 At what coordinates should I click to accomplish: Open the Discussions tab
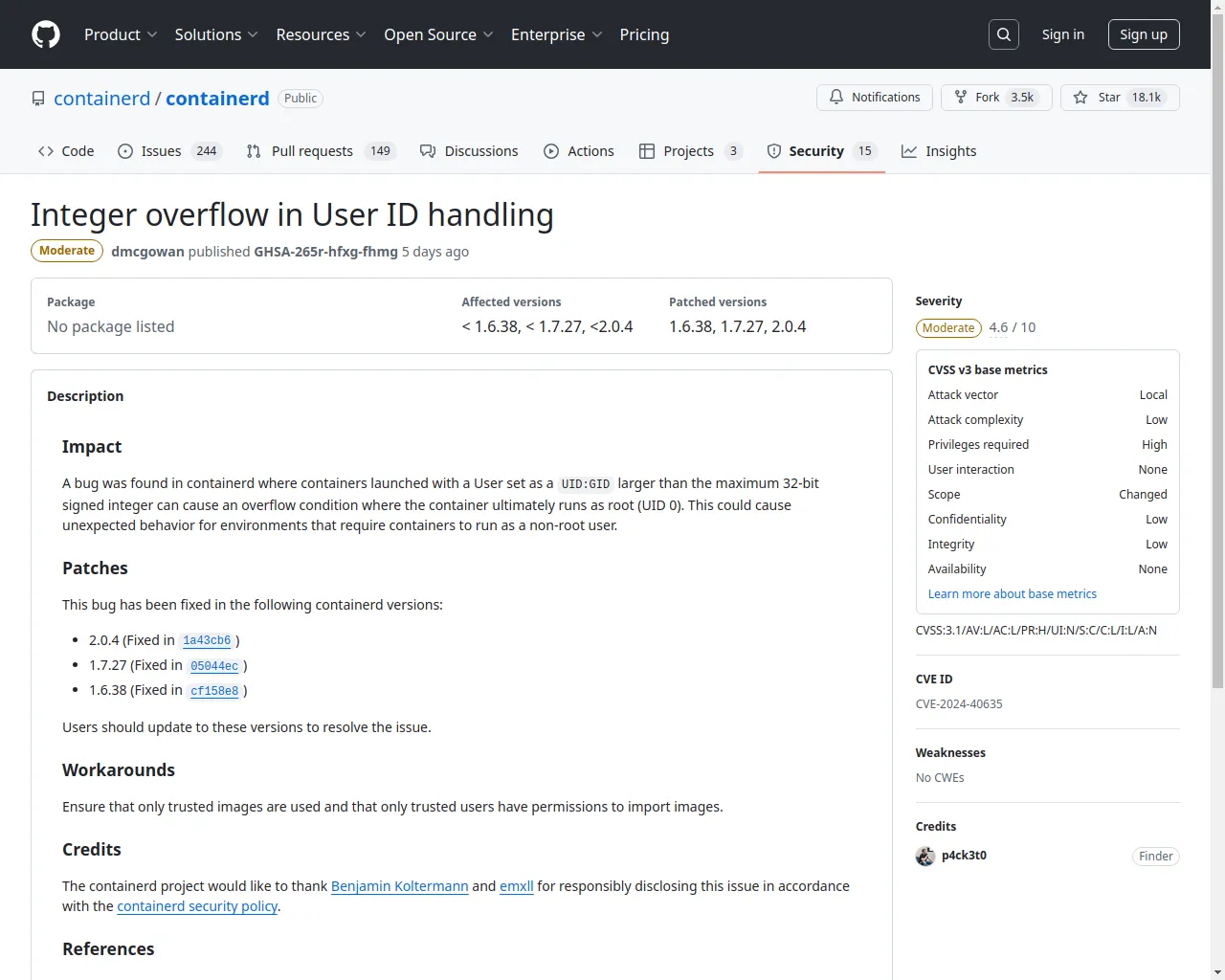click(x=469, y=151)
